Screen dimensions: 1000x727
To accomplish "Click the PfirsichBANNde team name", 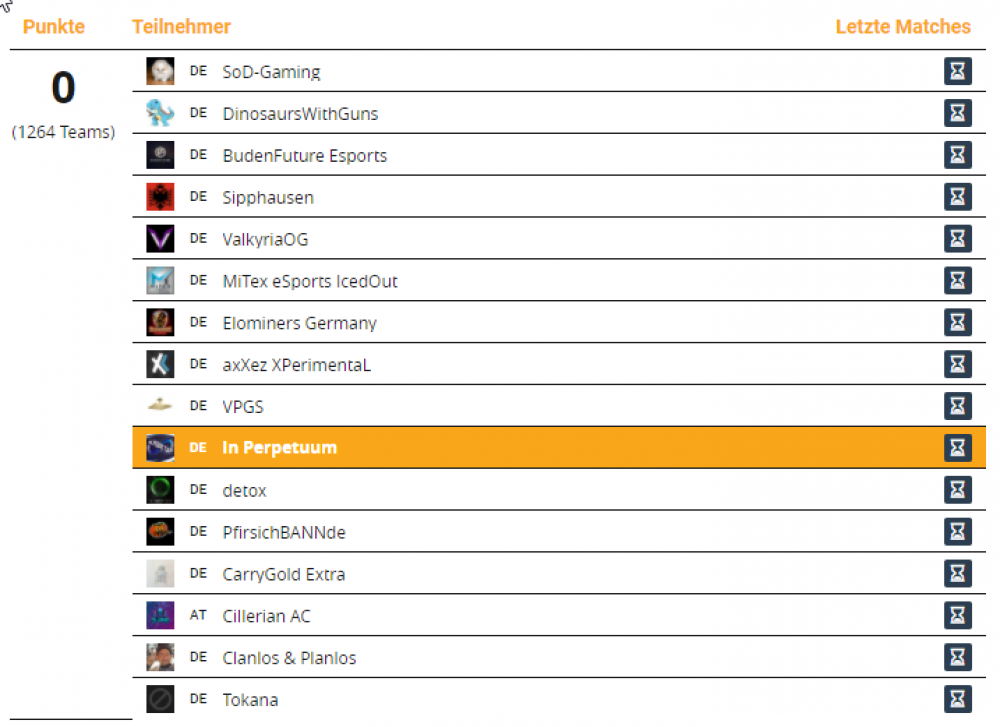I will [284, 532].
